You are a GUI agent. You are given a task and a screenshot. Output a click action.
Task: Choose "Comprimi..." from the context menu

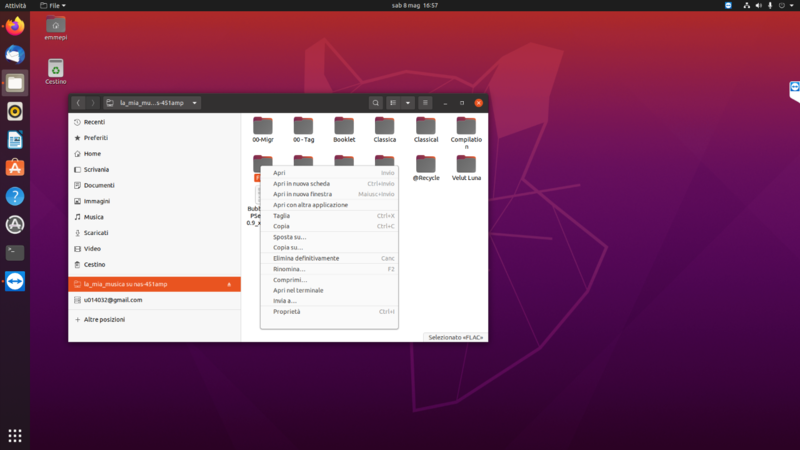pyautogui.click(x=289, y=280)
